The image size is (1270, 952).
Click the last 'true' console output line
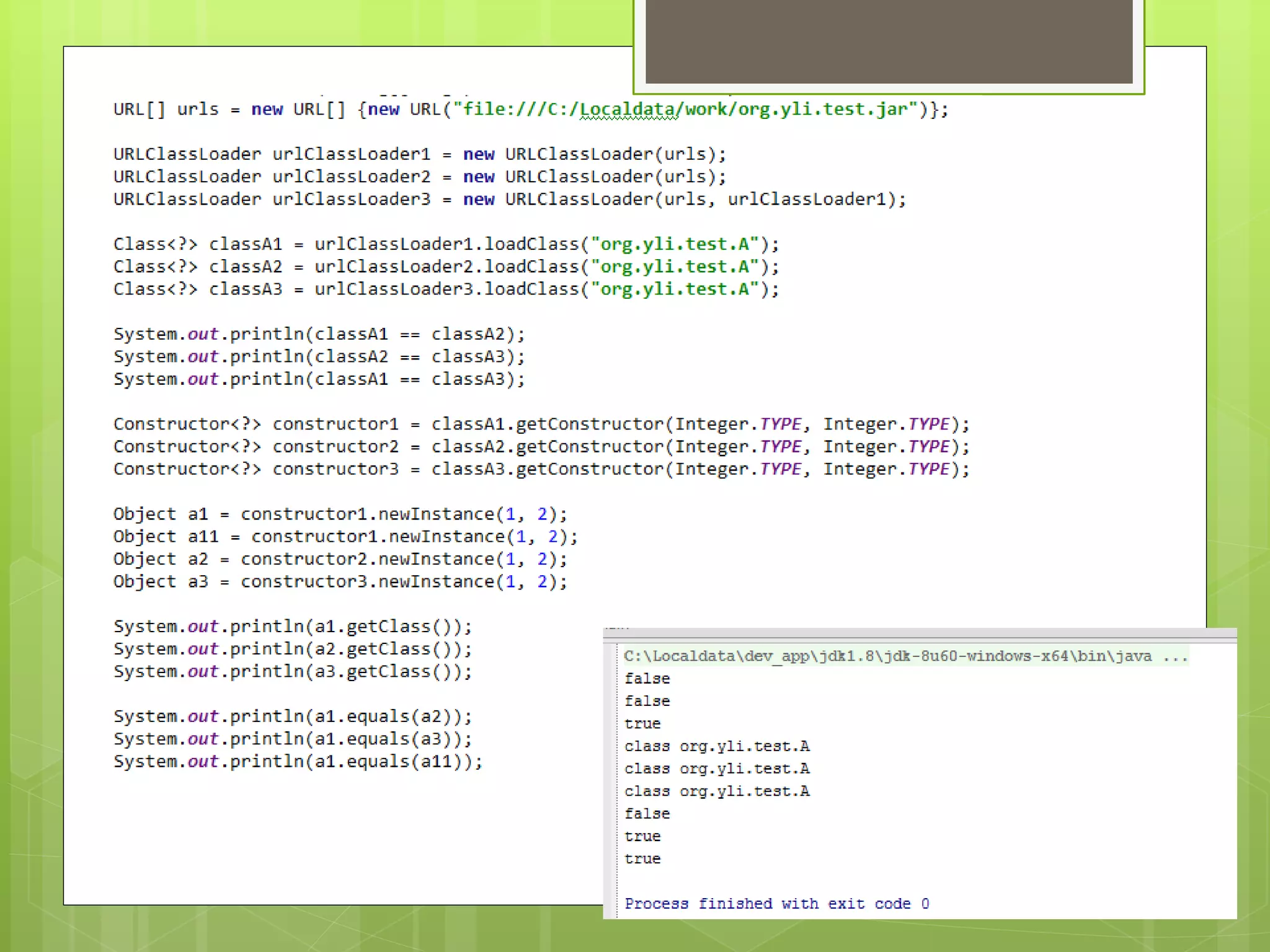click(x=642, y=859)
